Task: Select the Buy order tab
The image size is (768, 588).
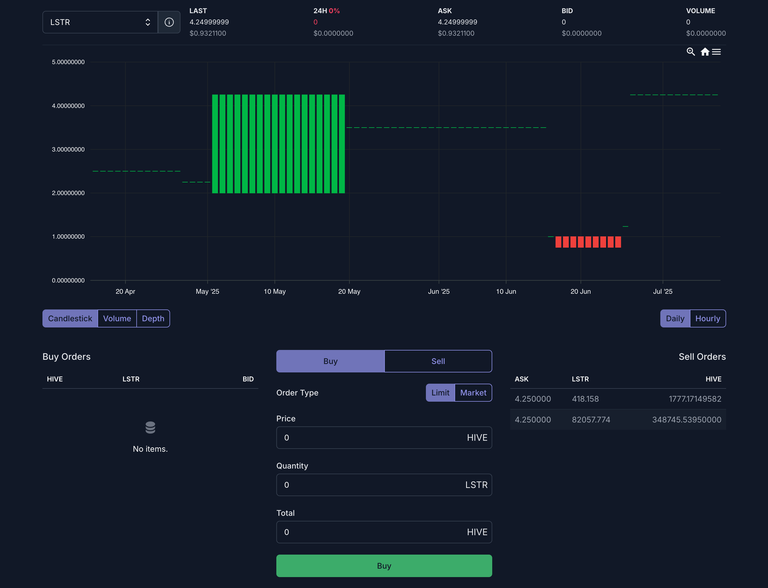Action: click(331, 361)
